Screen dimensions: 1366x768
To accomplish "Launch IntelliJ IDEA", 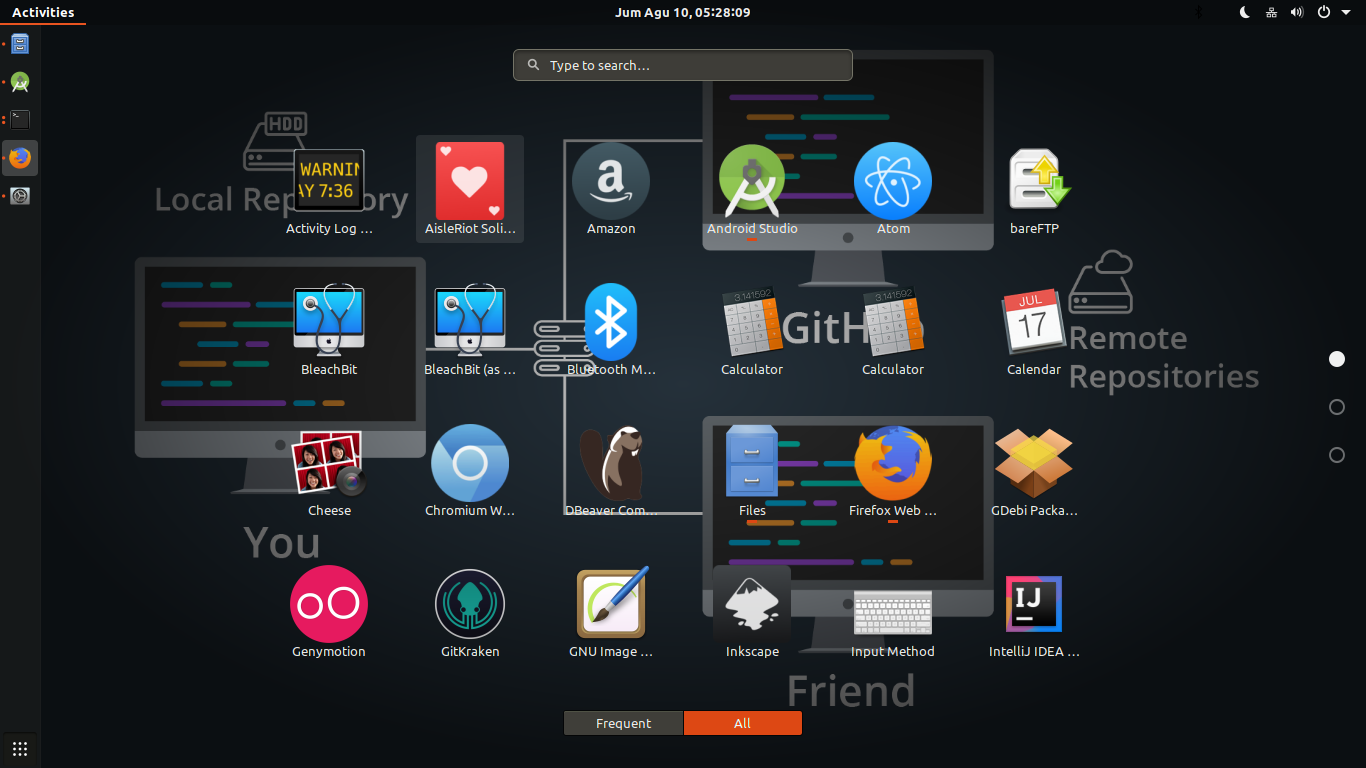I will (x=1034, y=613).
